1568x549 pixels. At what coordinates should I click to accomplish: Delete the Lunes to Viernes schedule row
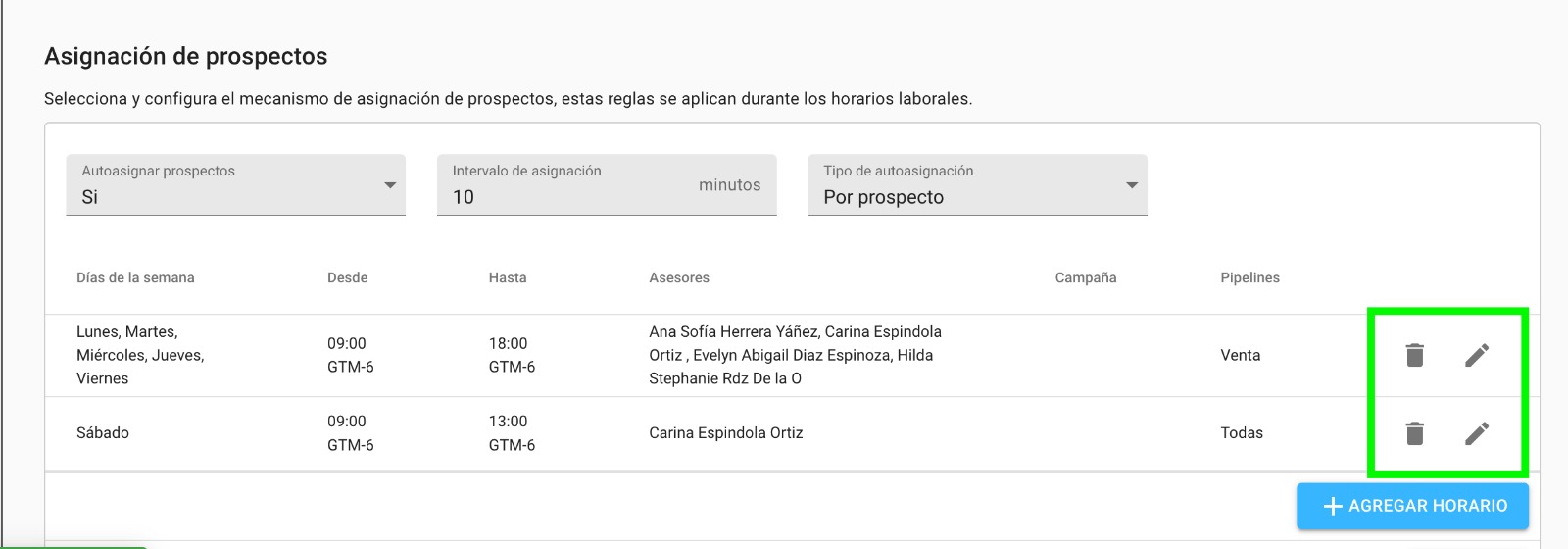point(1414,355)
